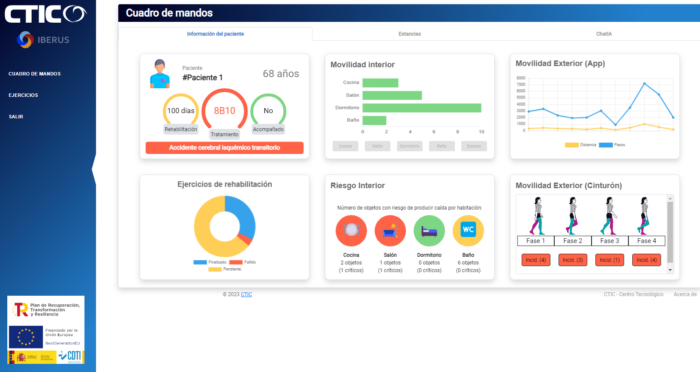The width and height of the screenshot is (700, 372).
Task: Open the Acerca de footer link
Action: coord(685,294)
